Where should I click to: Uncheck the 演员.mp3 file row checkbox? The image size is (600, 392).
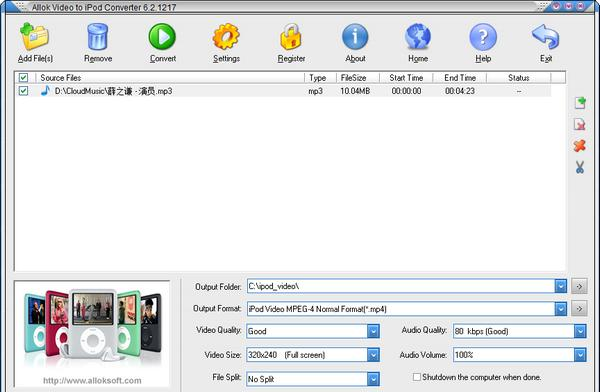coord(23,91)
